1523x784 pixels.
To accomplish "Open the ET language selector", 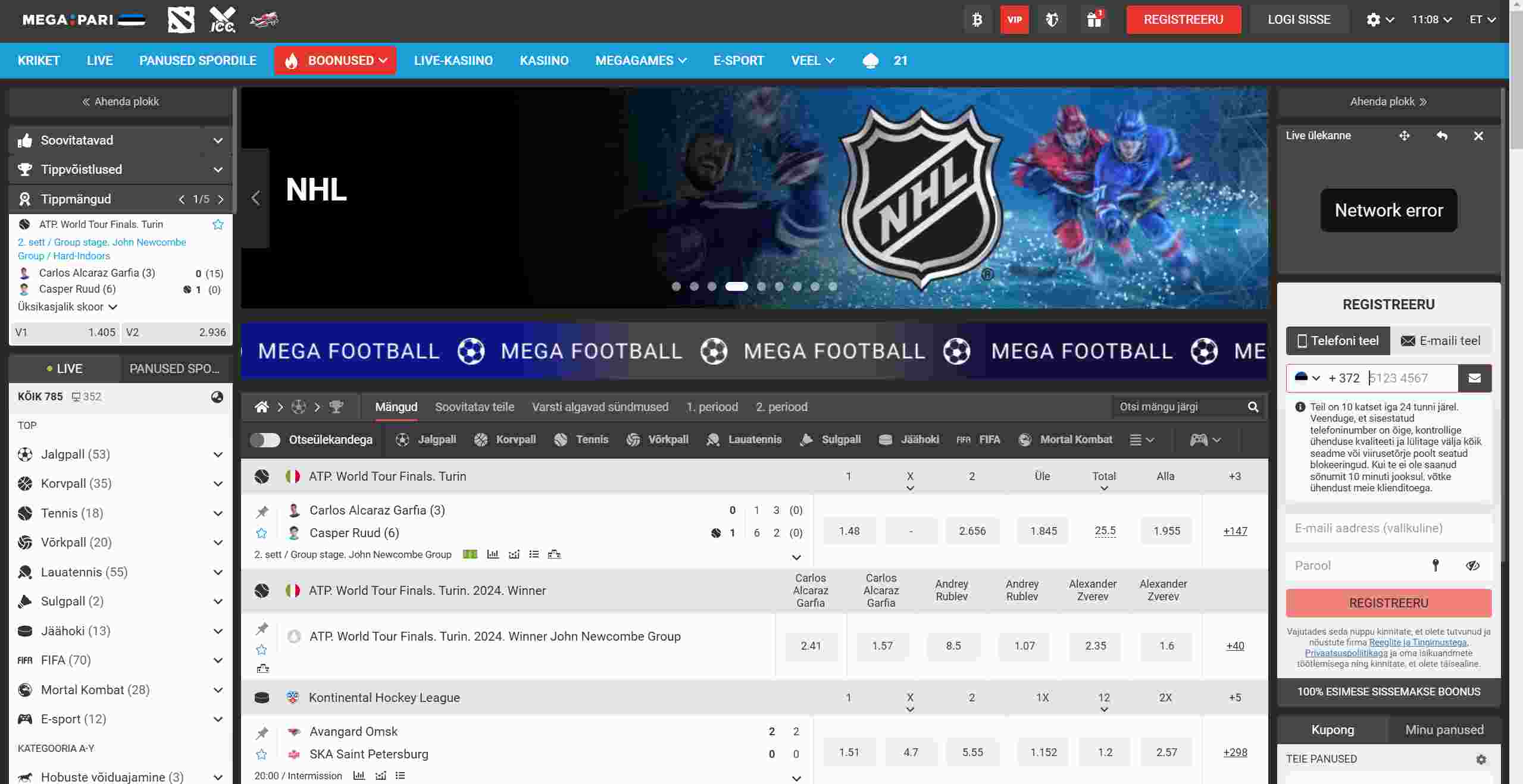I will (x=1482, y=20).
